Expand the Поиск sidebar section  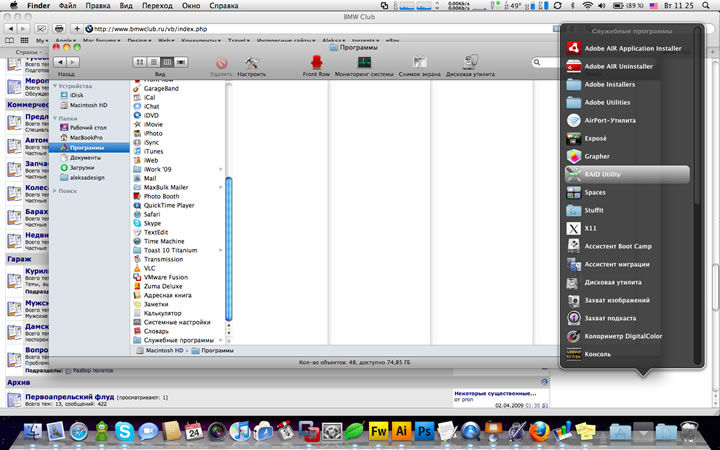tap(55, 191)
